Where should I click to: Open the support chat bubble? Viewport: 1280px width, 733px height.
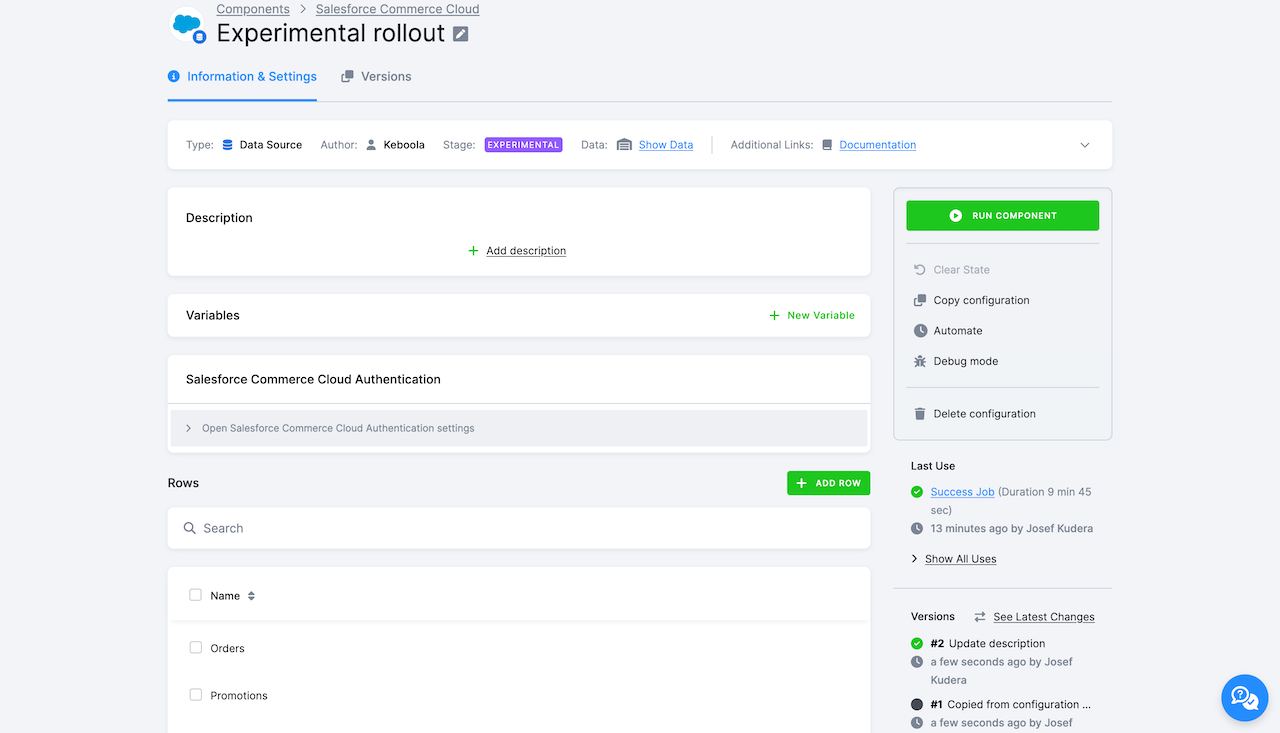pos(1244,697)
